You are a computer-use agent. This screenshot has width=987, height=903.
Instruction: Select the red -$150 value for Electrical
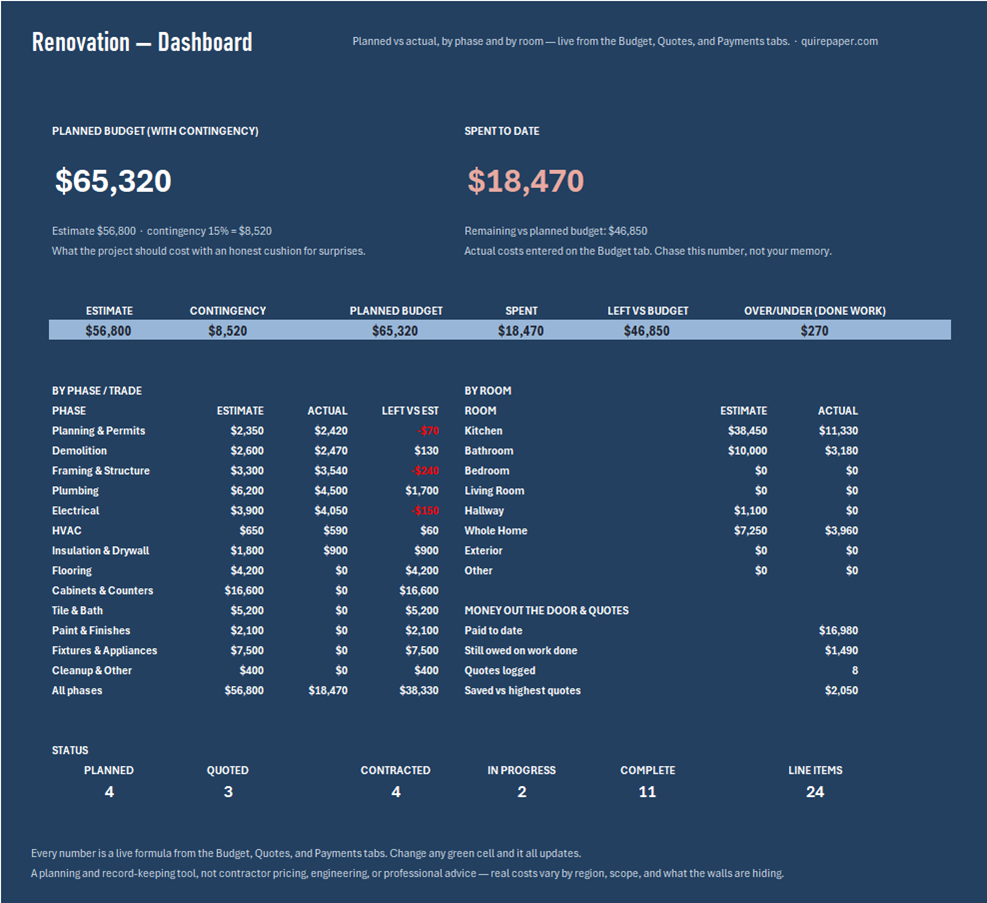click(x=426, y=511)
